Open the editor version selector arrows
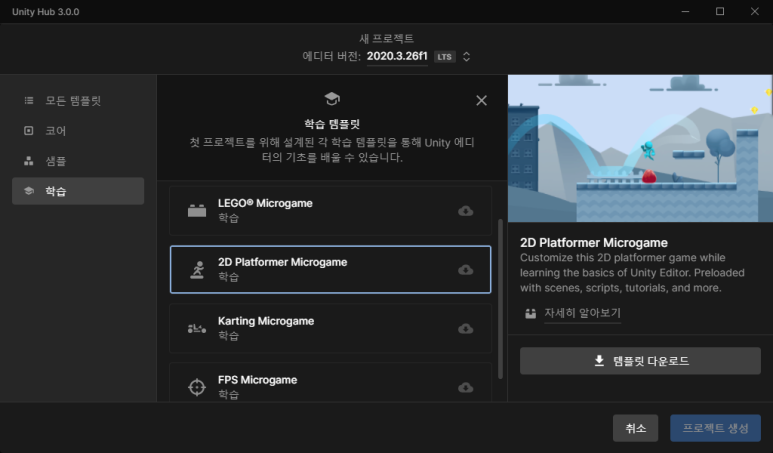 coord(466,57)
